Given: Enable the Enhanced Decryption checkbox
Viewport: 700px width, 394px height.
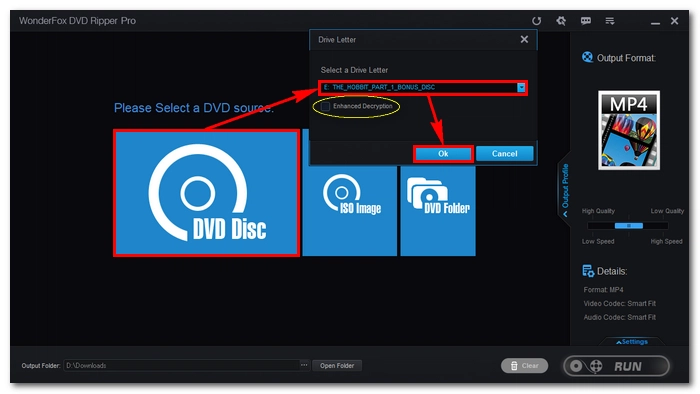Looking at the screenshot, I should click(326, 106).
